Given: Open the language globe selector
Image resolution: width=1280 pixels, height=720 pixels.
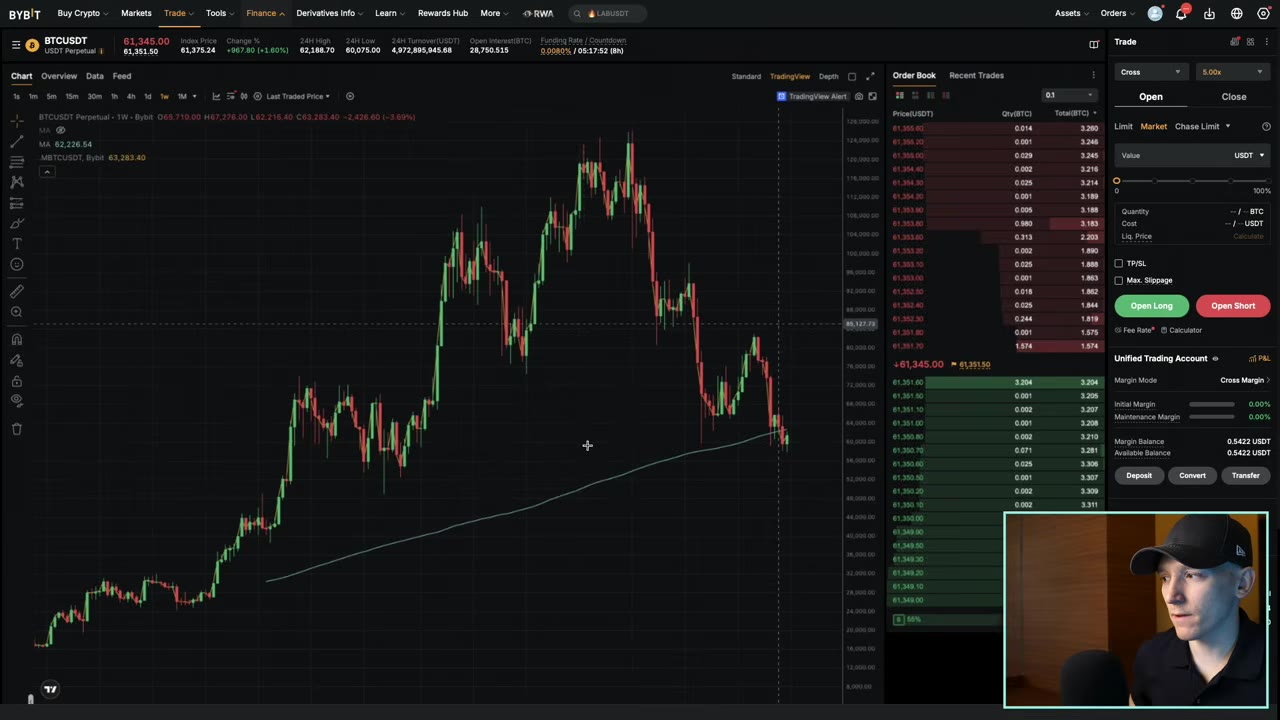Looking at the screenshot, I should pos(1237,13).
